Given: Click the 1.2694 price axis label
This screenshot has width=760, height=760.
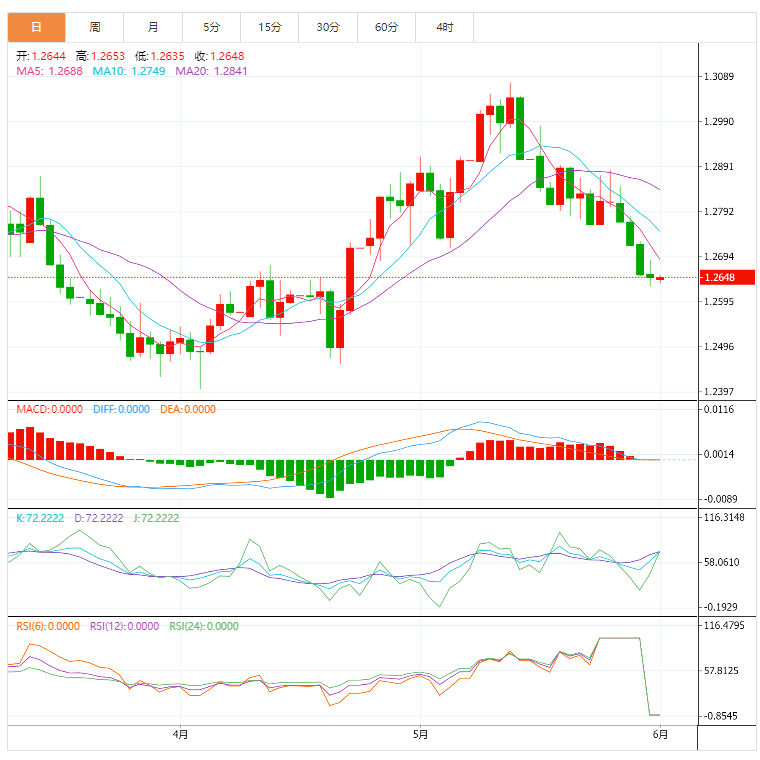Looking at the screenshot, I should pos(719,257).
